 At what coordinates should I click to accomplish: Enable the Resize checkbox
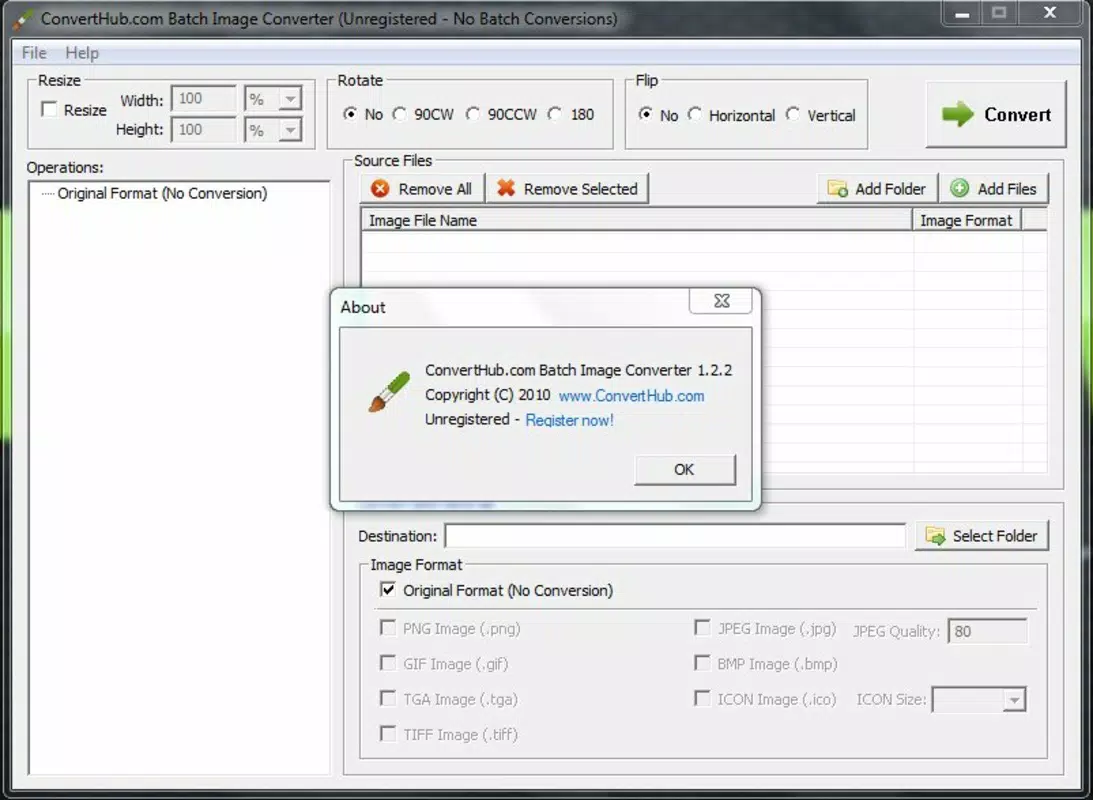pos(49,109)
